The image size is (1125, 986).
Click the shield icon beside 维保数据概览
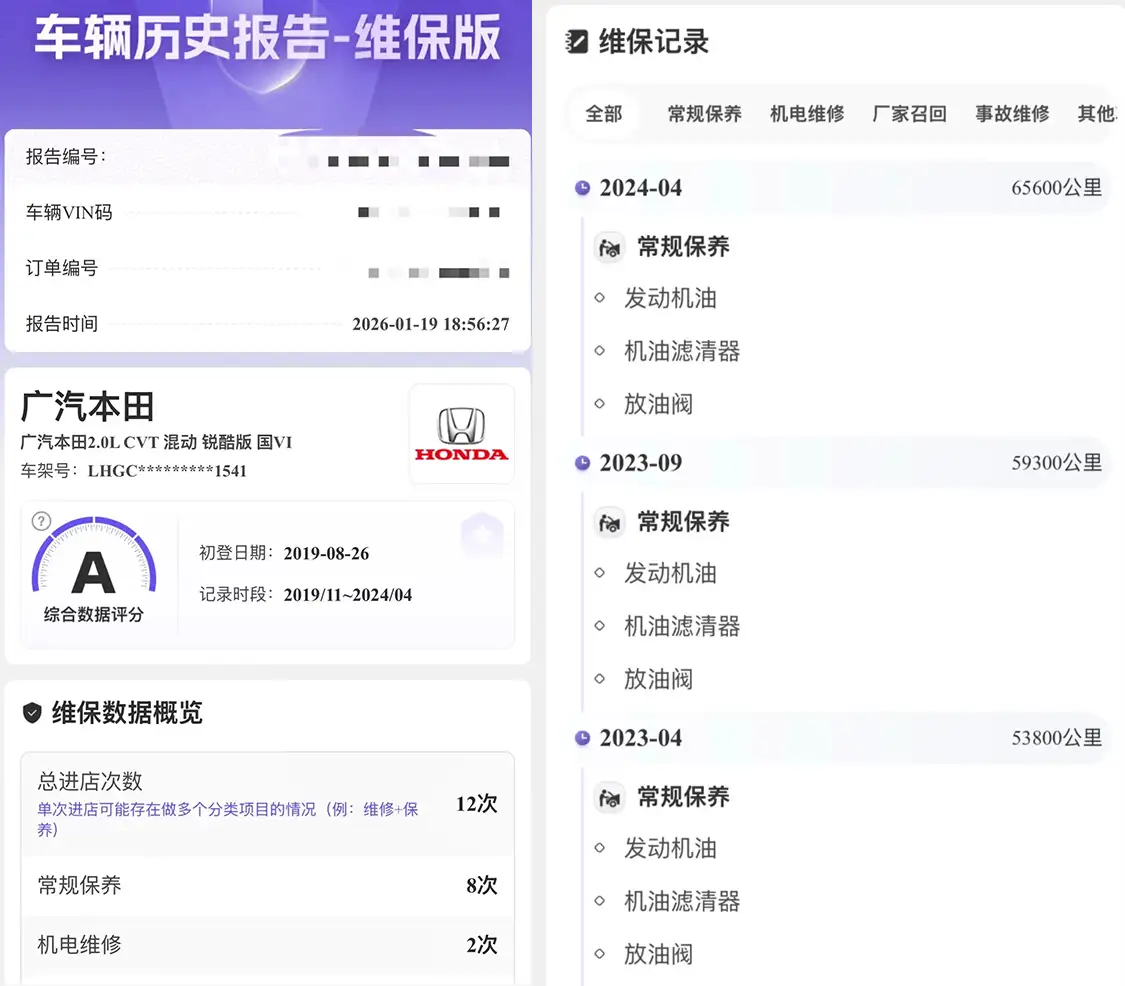pos(32,713)
